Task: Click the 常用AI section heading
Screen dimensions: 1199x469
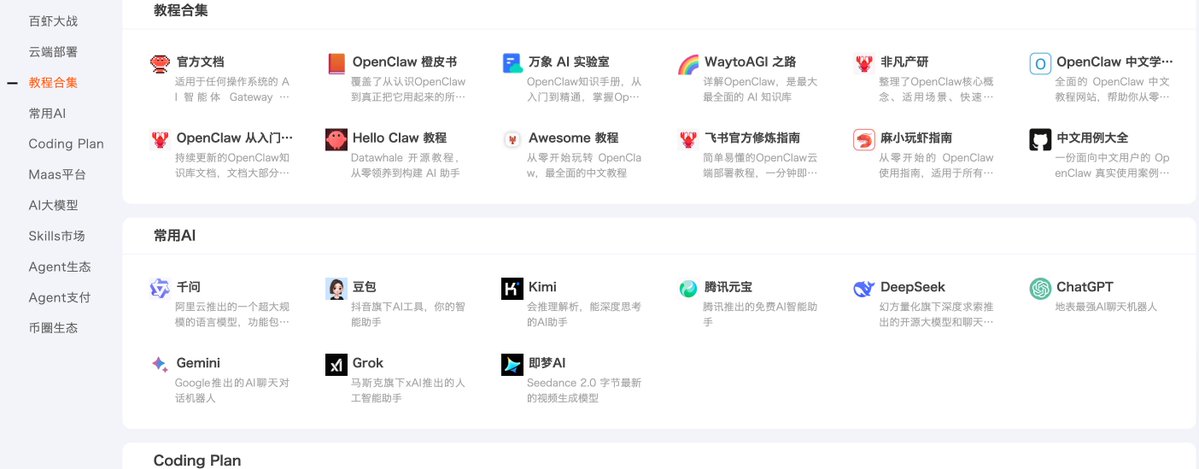Action: (174, 236)
